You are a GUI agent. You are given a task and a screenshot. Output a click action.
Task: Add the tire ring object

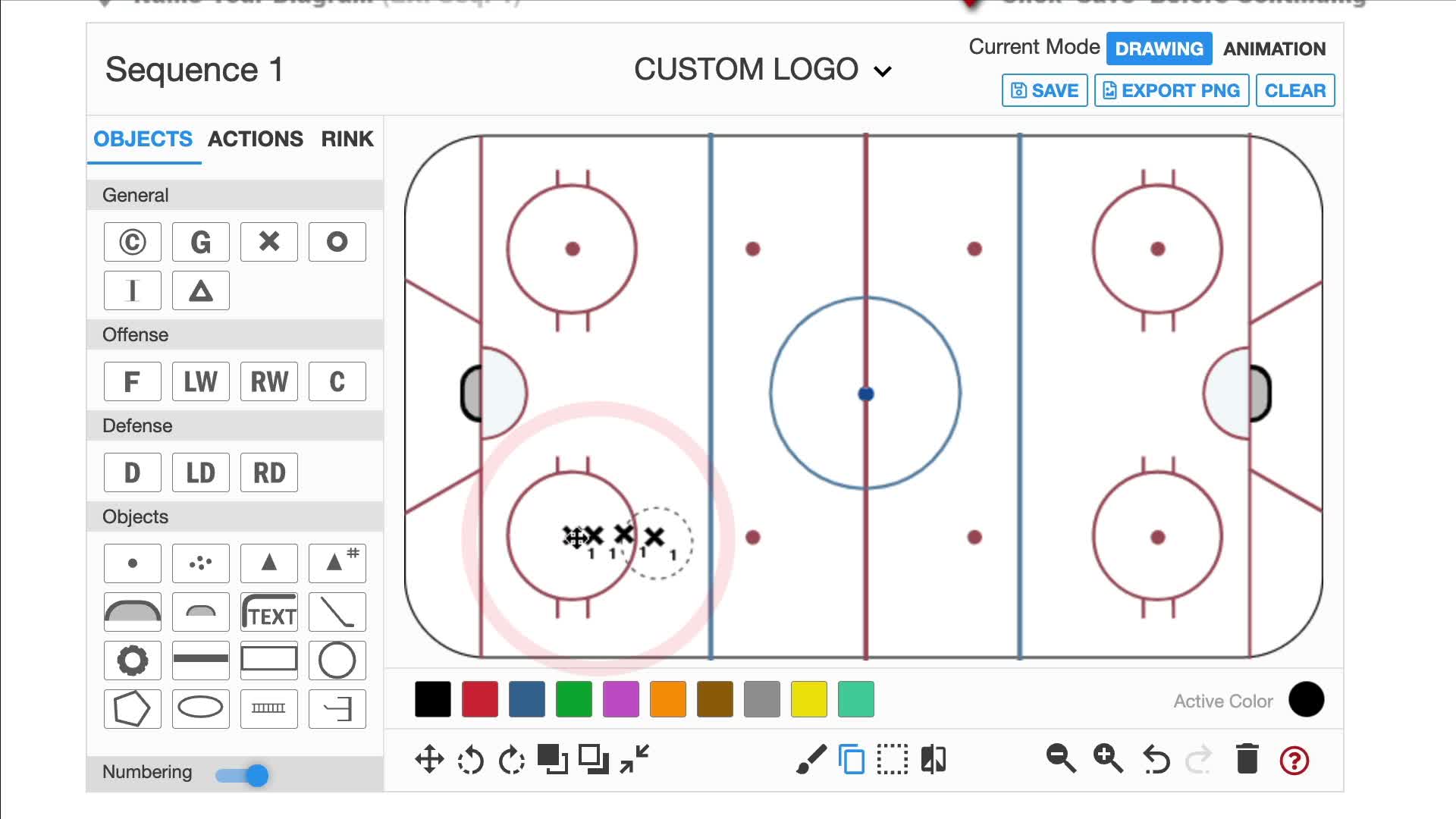coord(133,660)
